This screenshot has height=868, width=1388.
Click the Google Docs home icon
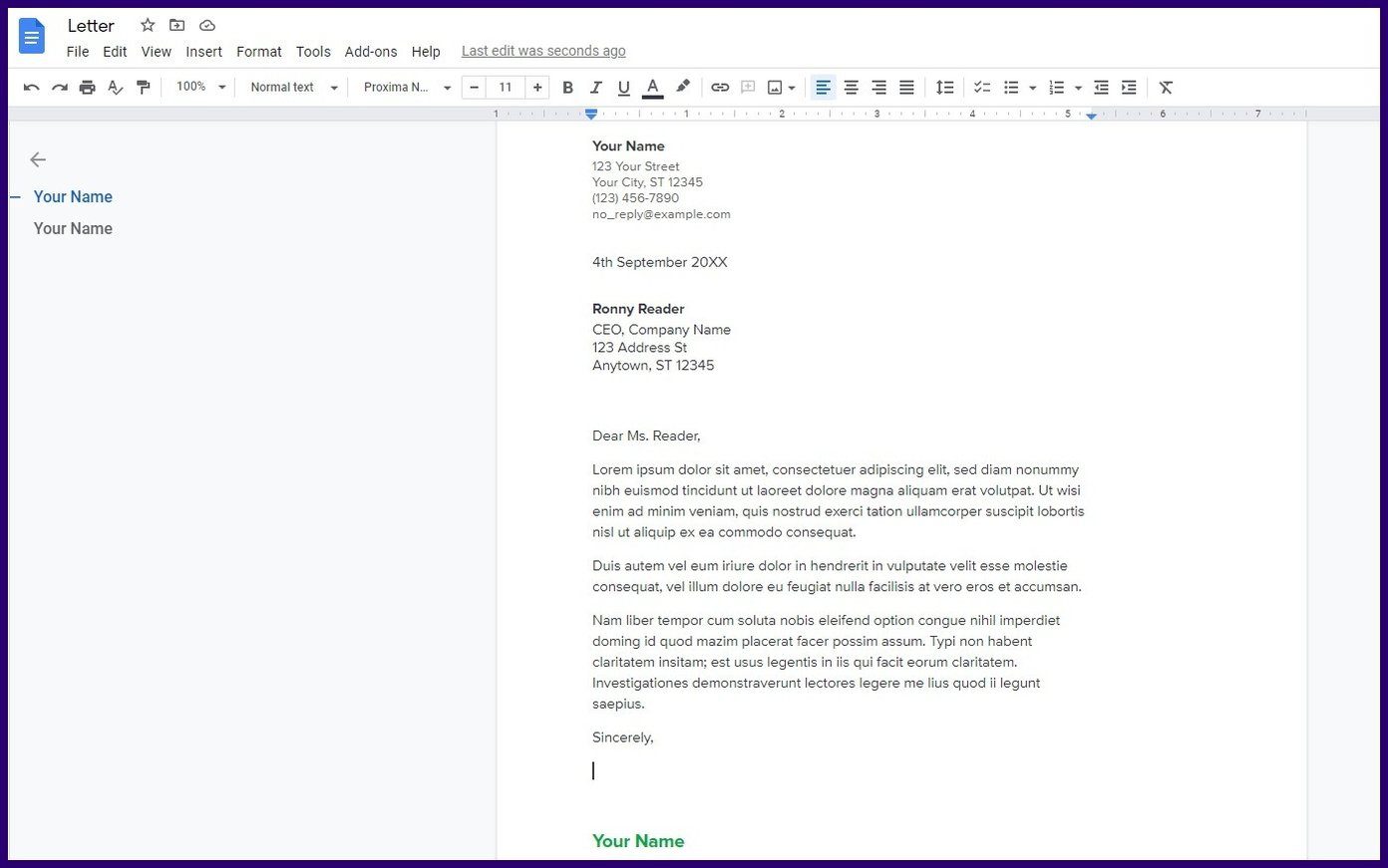point(32,37)
